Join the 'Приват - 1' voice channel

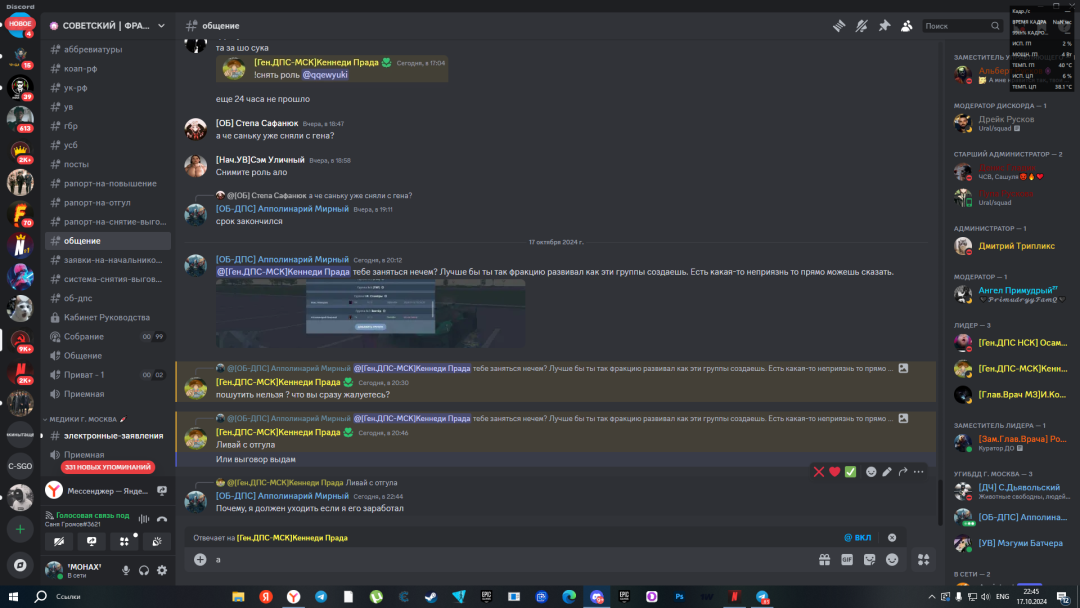pos(108,375)
